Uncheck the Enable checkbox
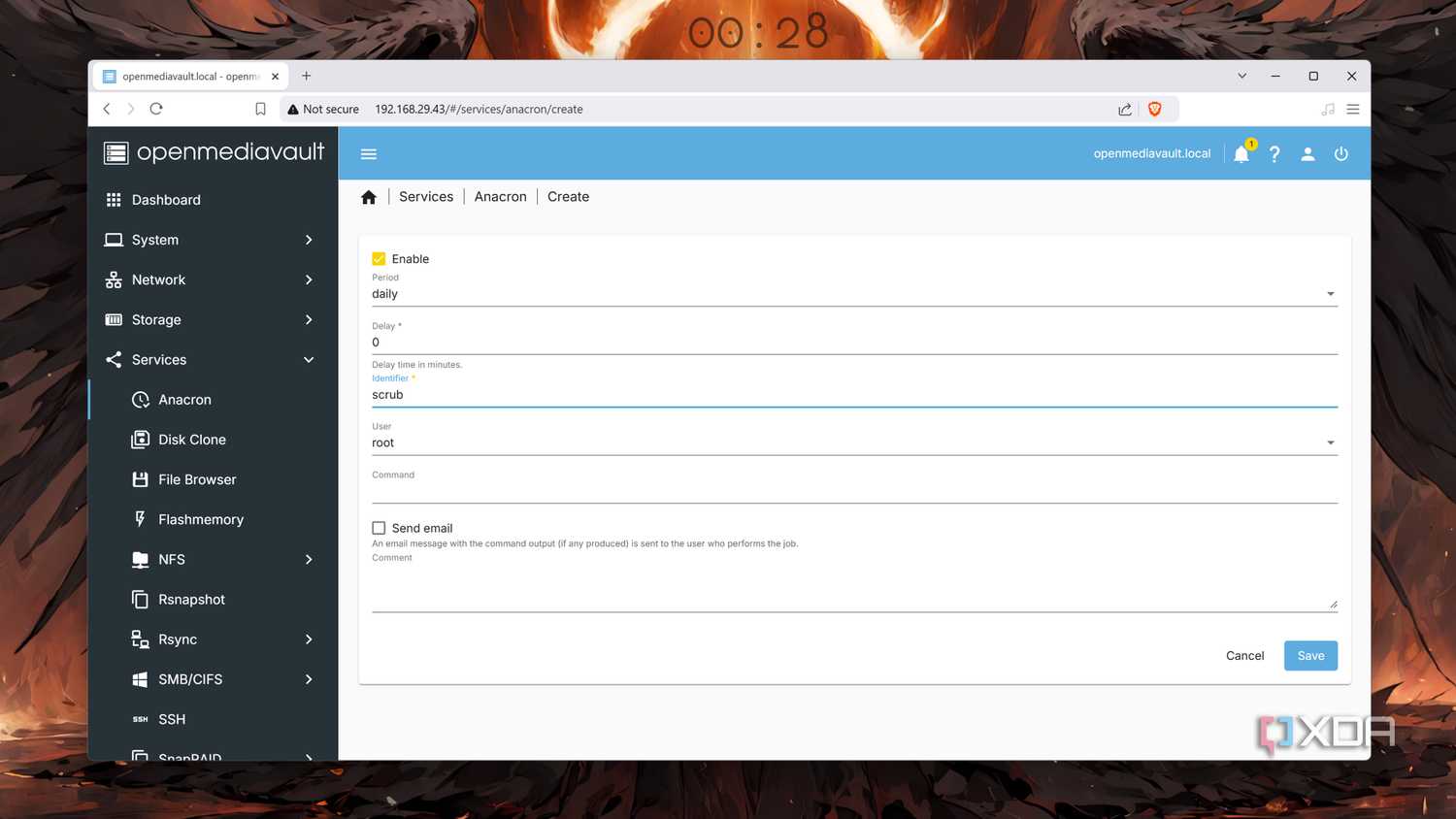Image resolution: width=1456 pixels, height=819 pixels. pyautogui.click(x=379, y=259)
